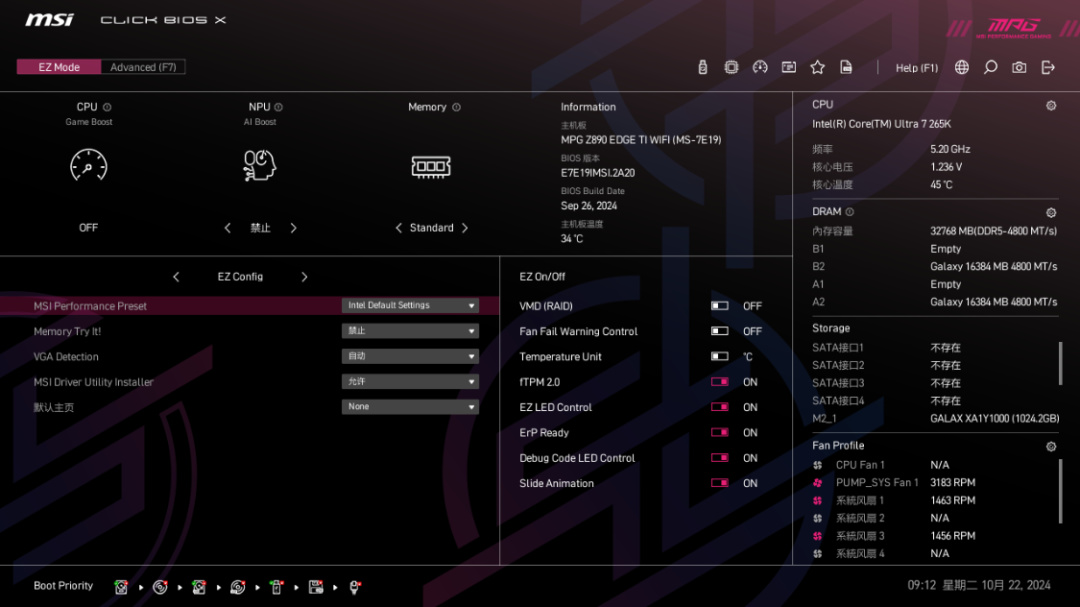Click right arrow beside Memory Standard
The width and height of the screenshot is (1080, 607).
click(x=465, y=228)
